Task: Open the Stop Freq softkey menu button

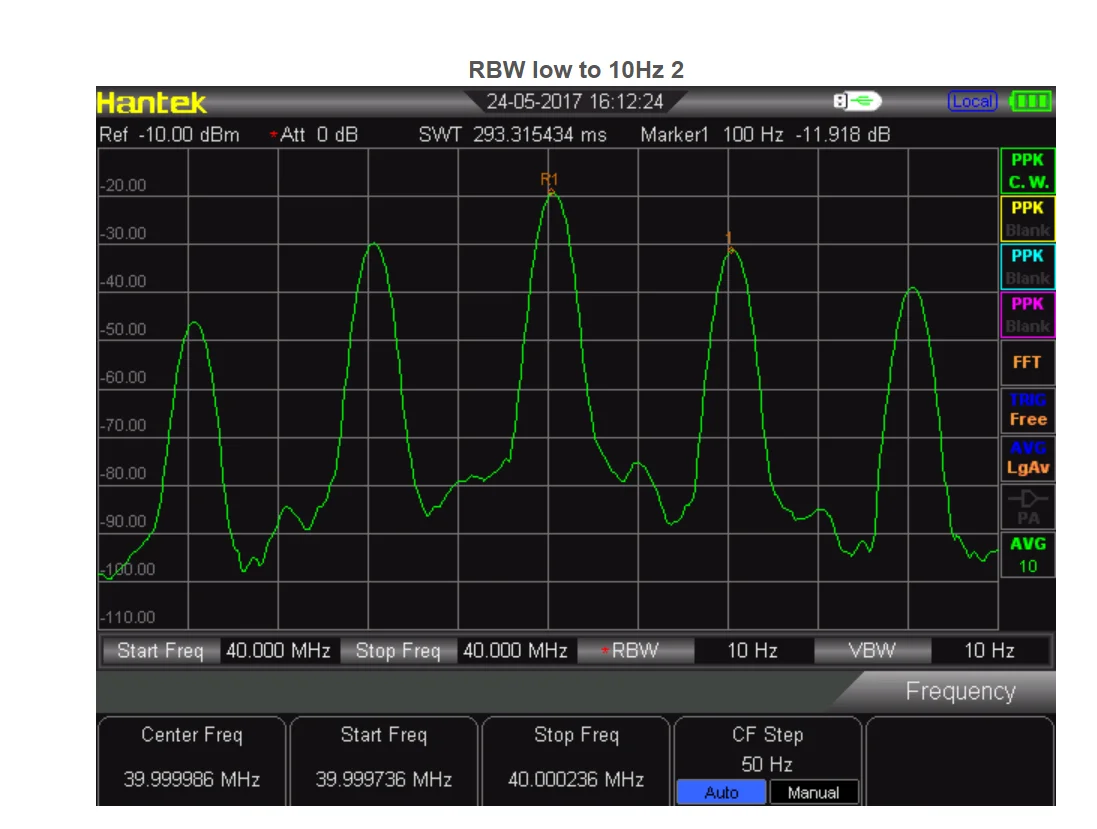Action: pos(576,760)
